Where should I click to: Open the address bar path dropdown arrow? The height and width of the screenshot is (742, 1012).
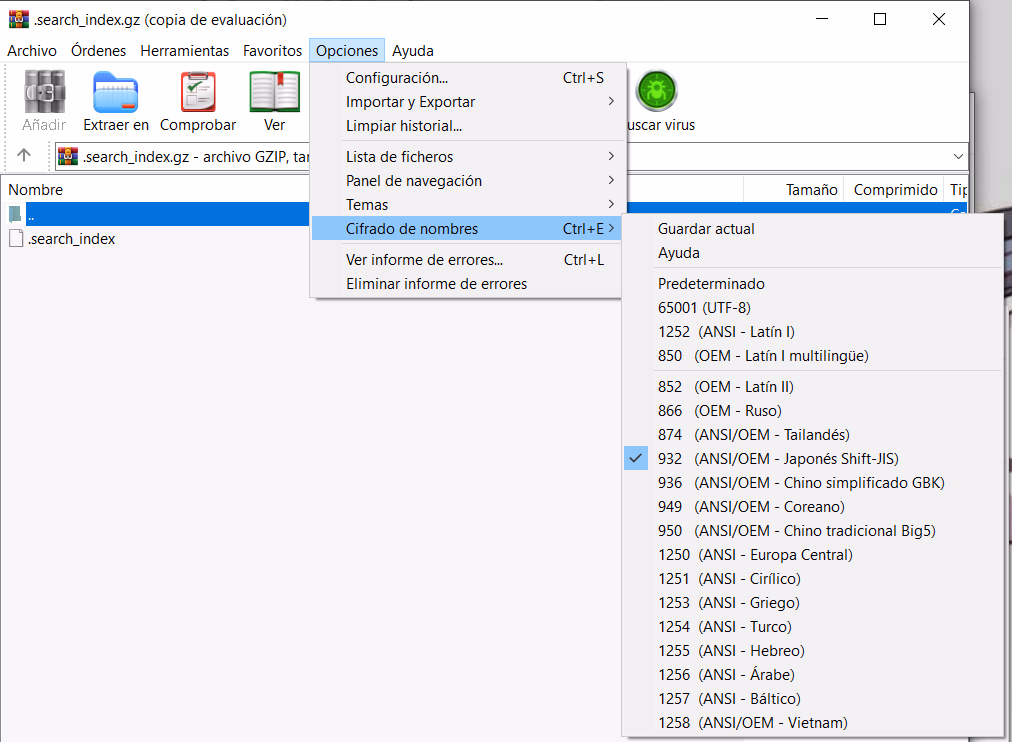[x=958, y=157]
